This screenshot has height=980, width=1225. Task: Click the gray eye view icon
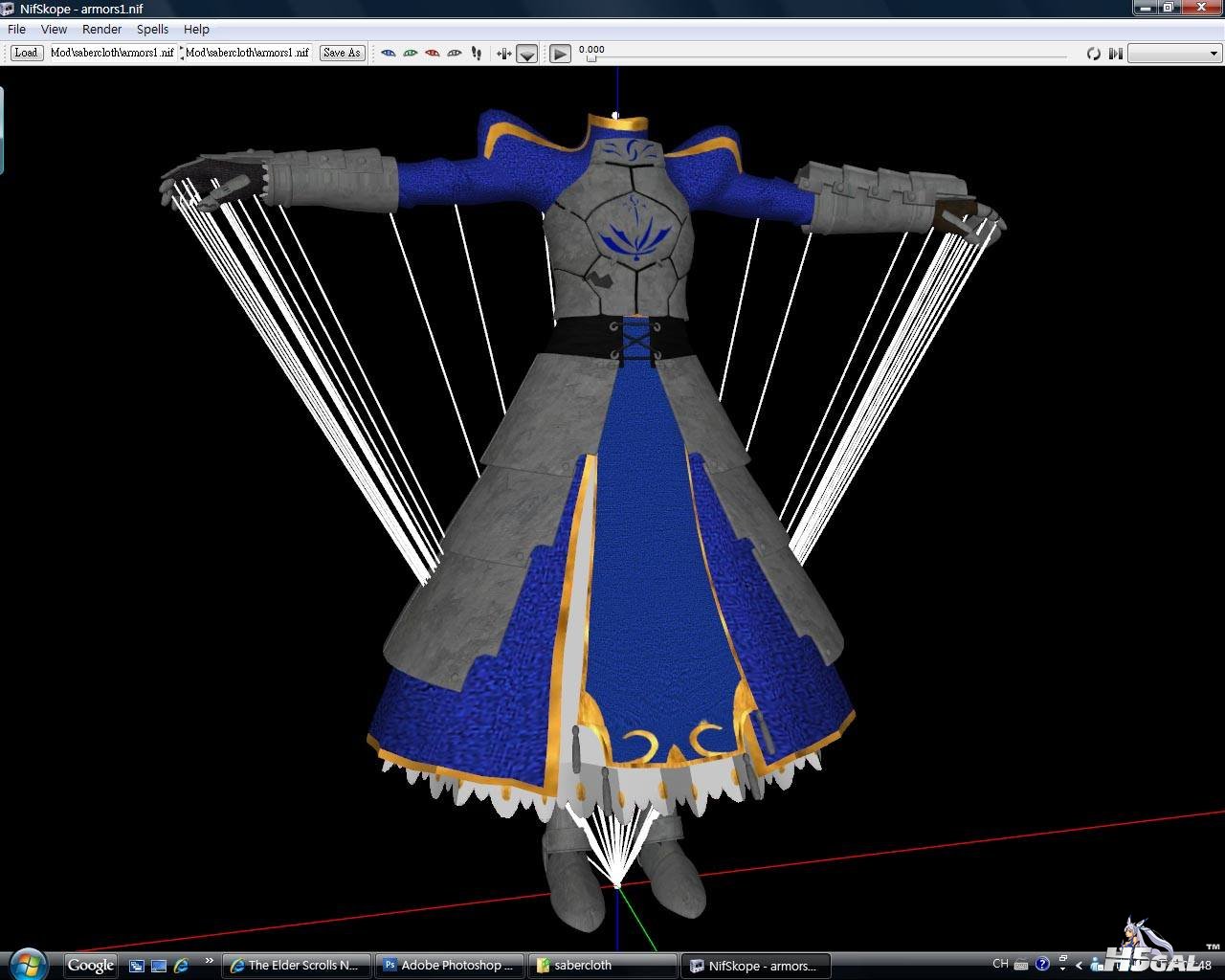tap(455, 53)
